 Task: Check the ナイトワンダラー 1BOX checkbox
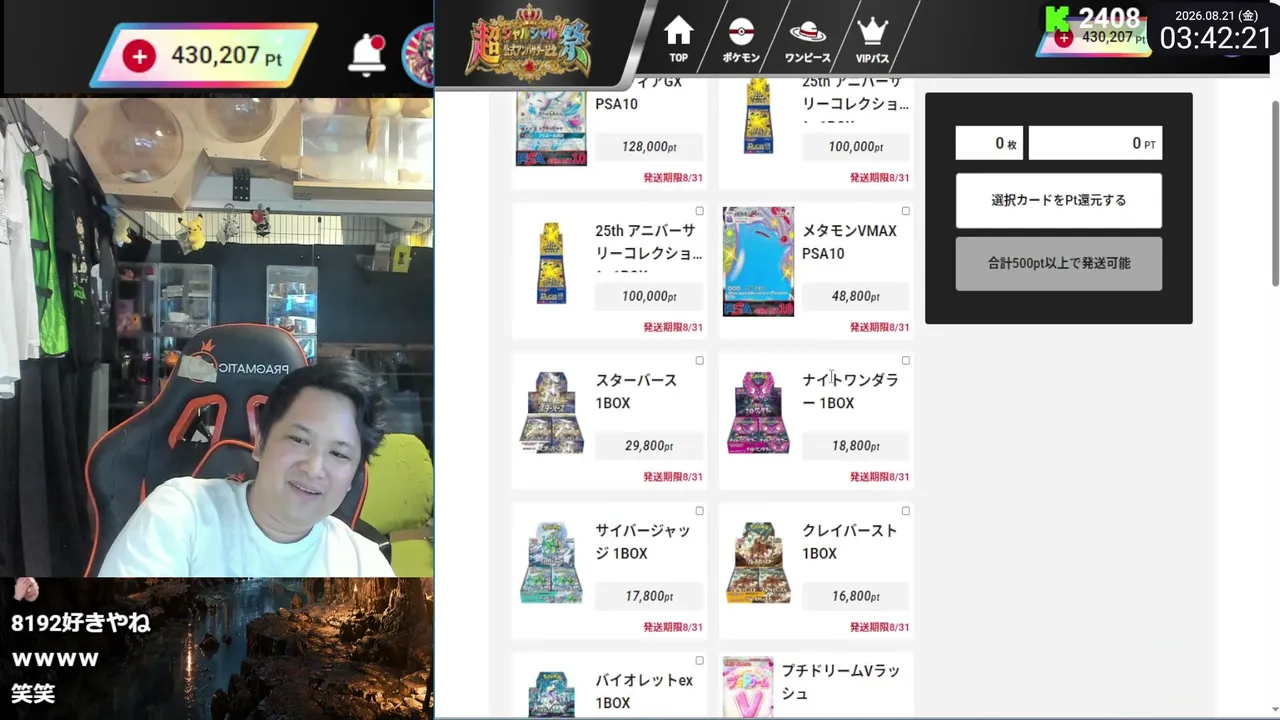906,361
